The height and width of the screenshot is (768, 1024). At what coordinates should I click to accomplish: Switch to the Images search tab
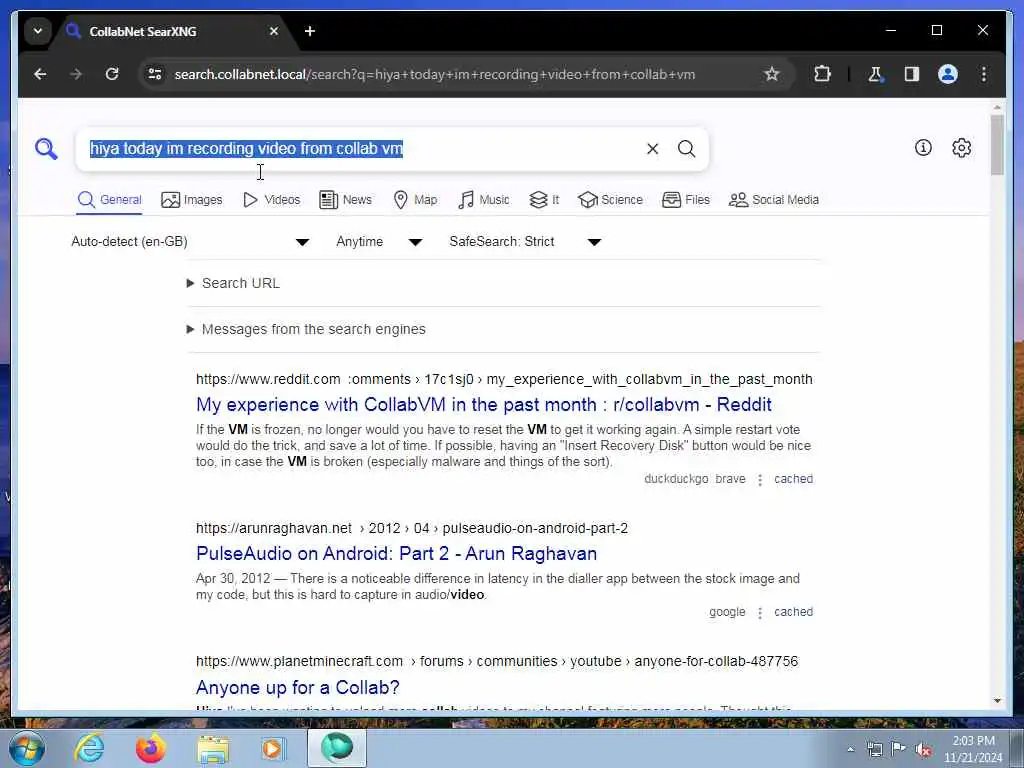pyautogui.click(x=191, y=200)
